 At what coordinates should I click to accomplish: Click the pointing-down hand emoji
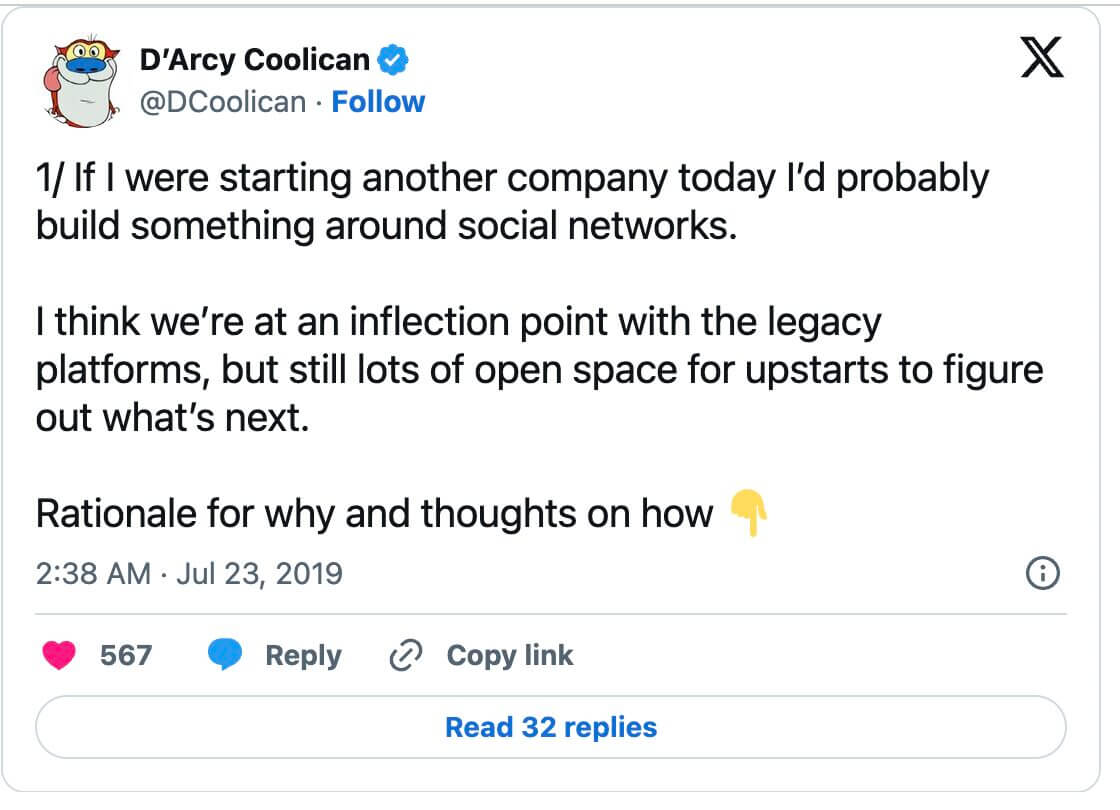[747, 513]
